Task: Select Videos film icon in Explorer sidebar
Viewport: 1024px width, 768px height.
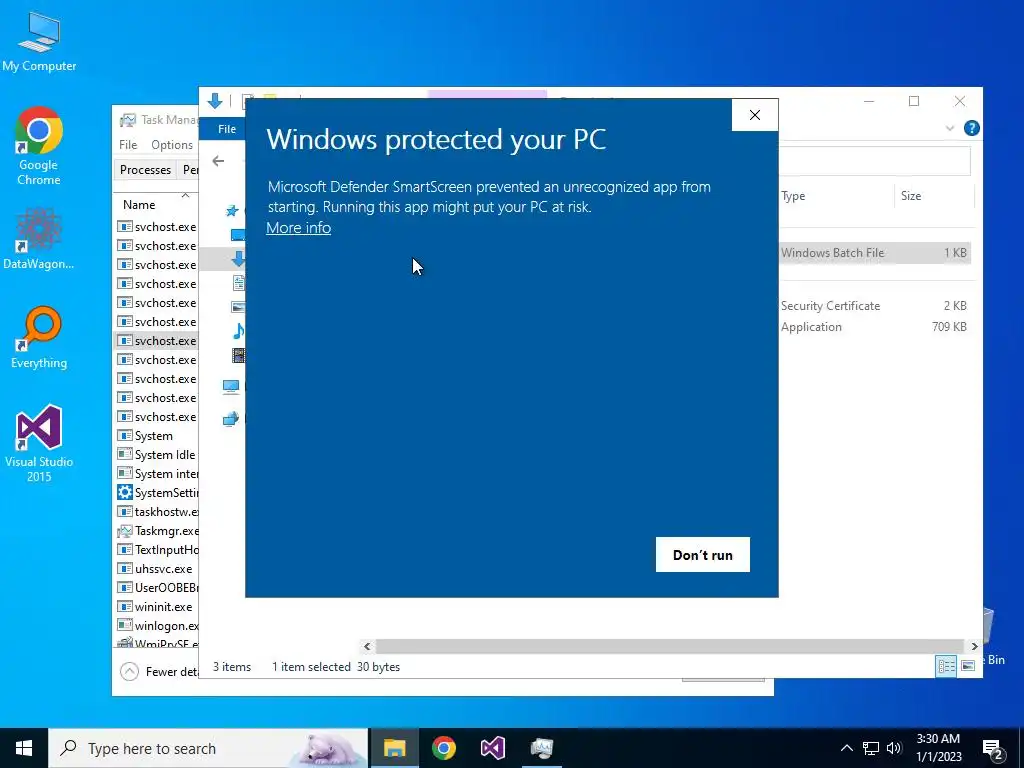Action: 239,355
